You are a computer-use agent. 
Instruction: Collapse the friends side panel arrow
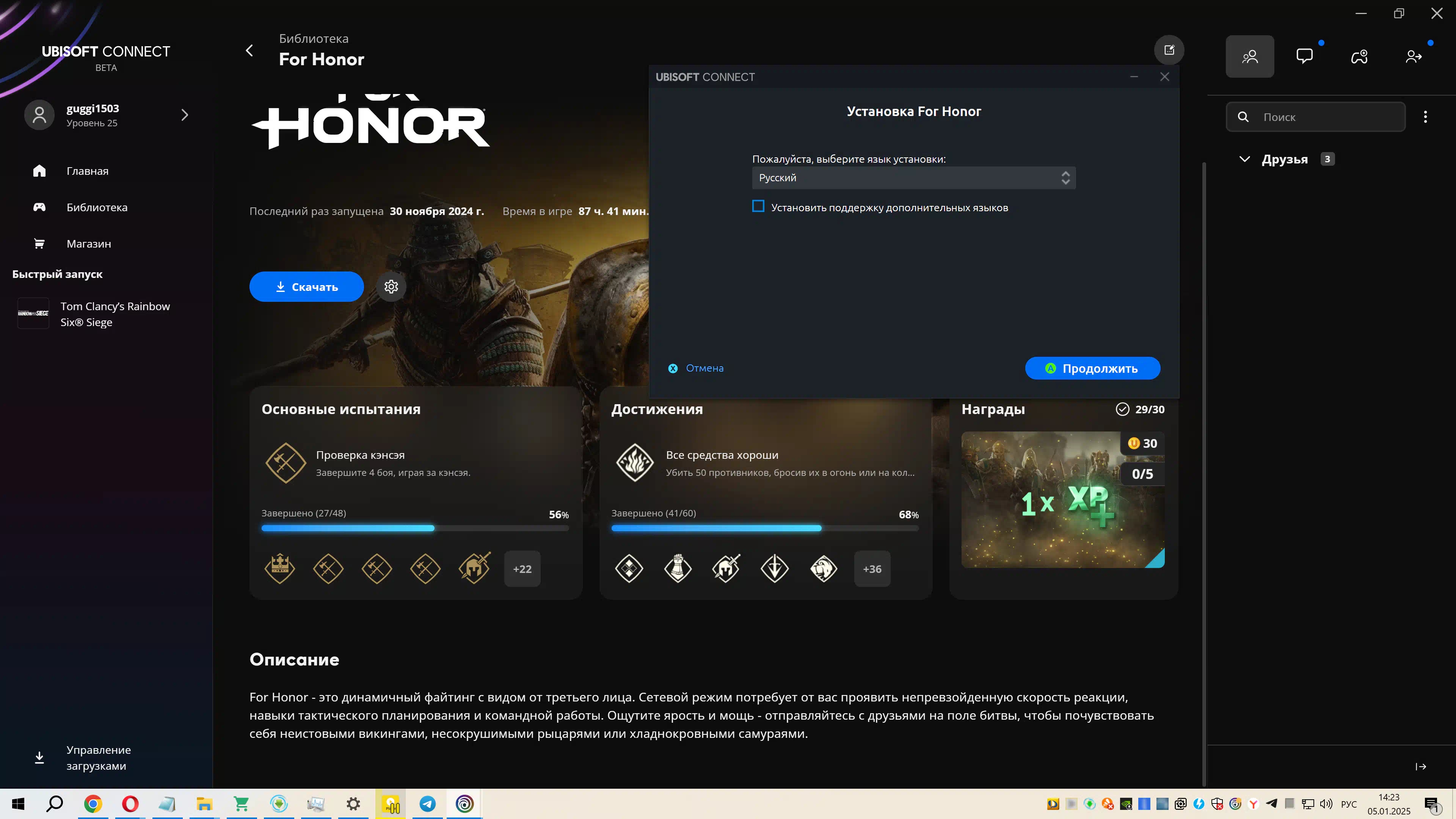[1420, 766]
